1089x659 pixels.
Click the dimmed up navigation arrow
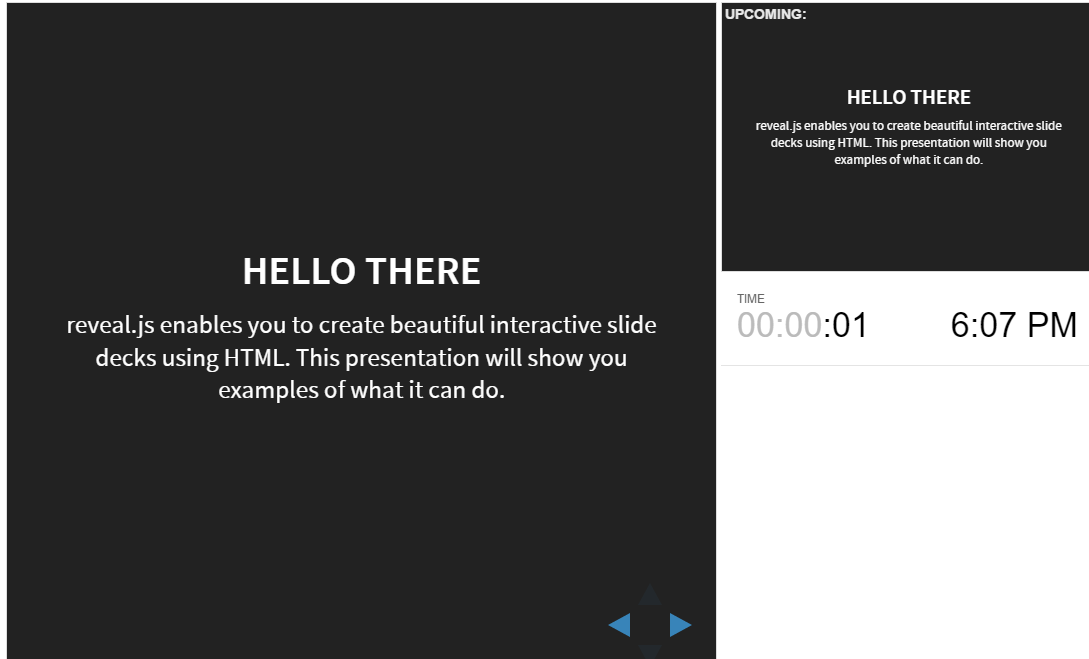pyautogui.click(x=650, y=595)
